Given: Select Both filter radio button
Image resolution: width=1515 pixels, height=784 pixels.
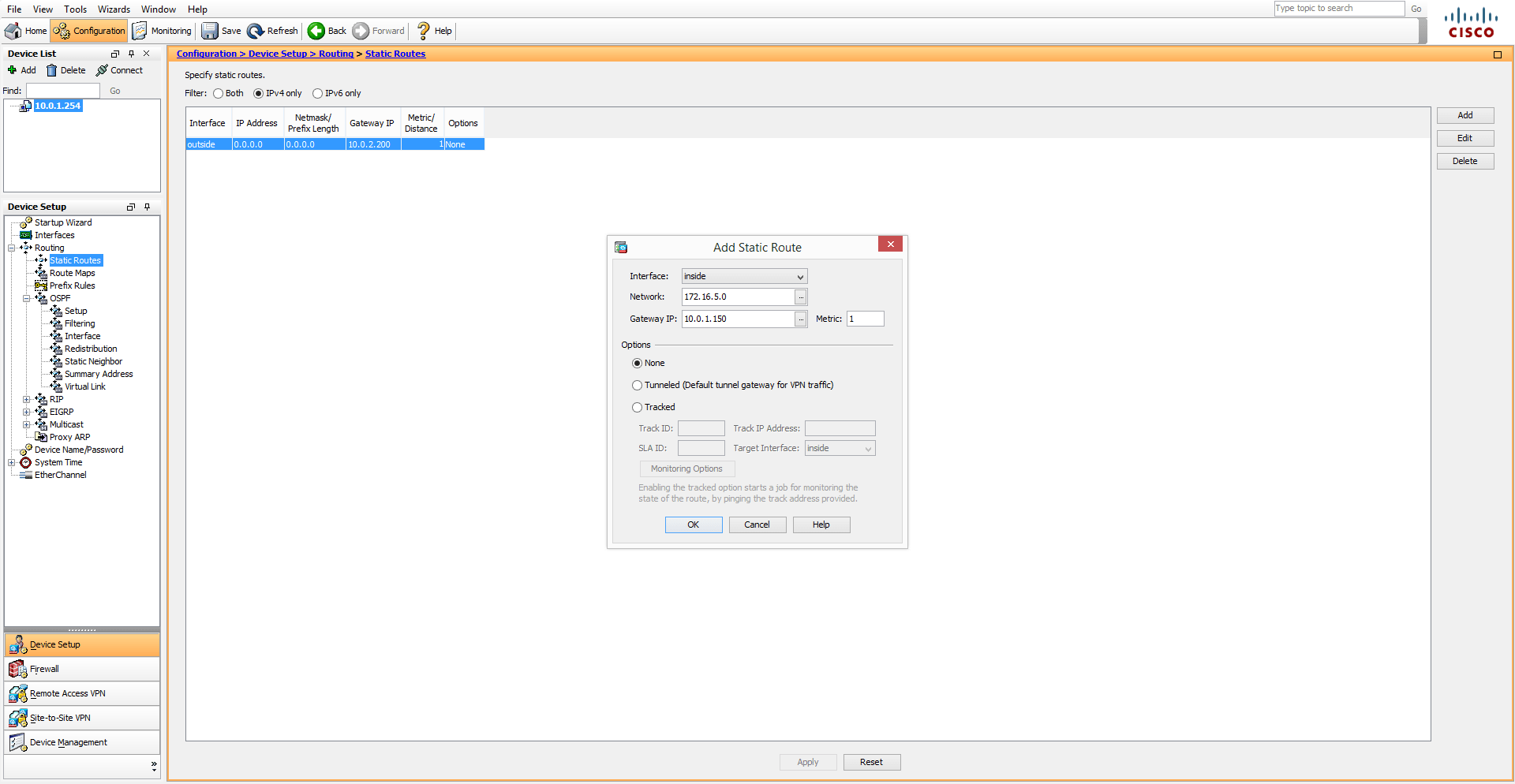Looking at the screenshot, I should tap(218, 93).
